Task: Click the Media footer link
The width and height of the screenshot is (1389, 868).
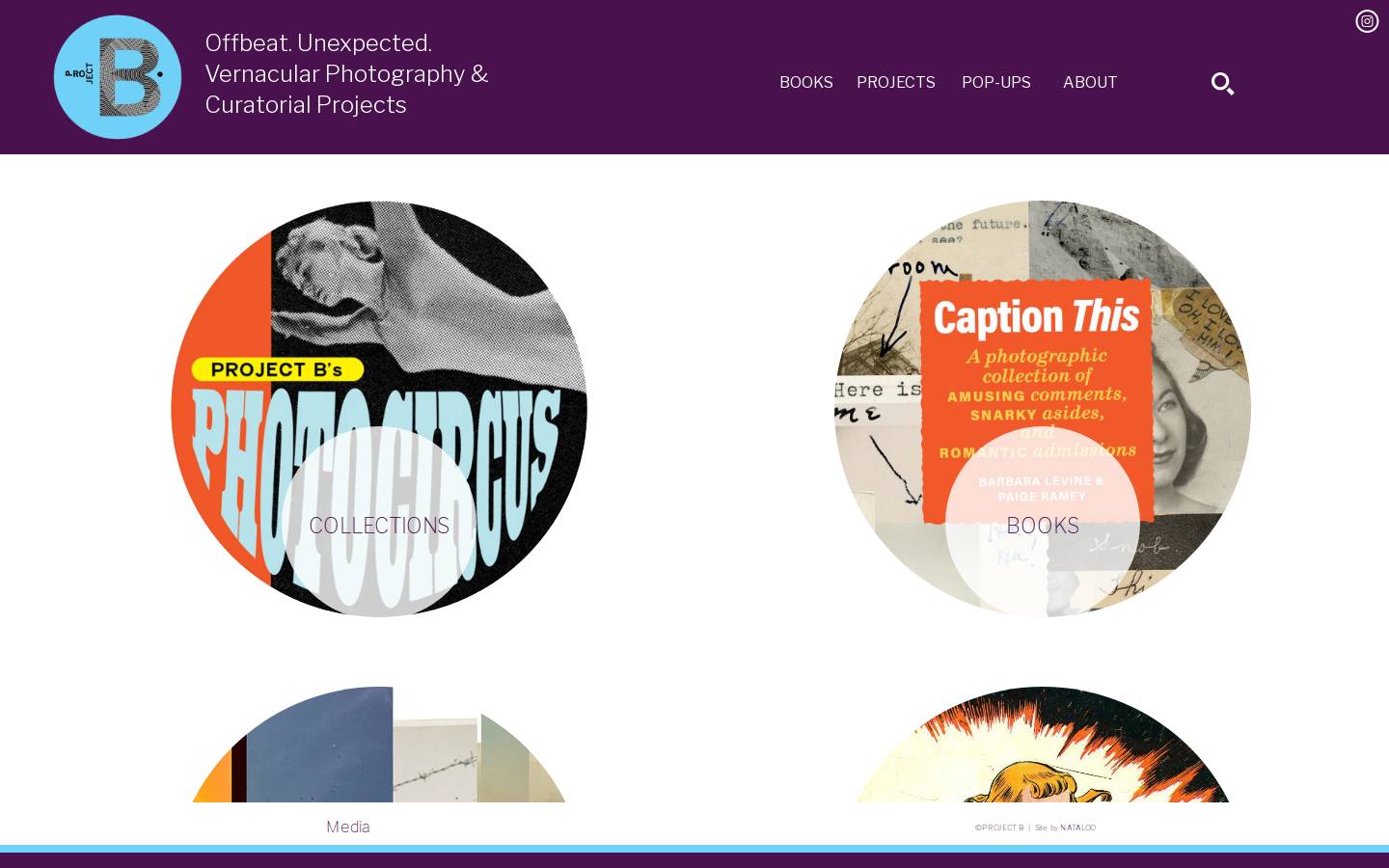Action: click(348, 827)
